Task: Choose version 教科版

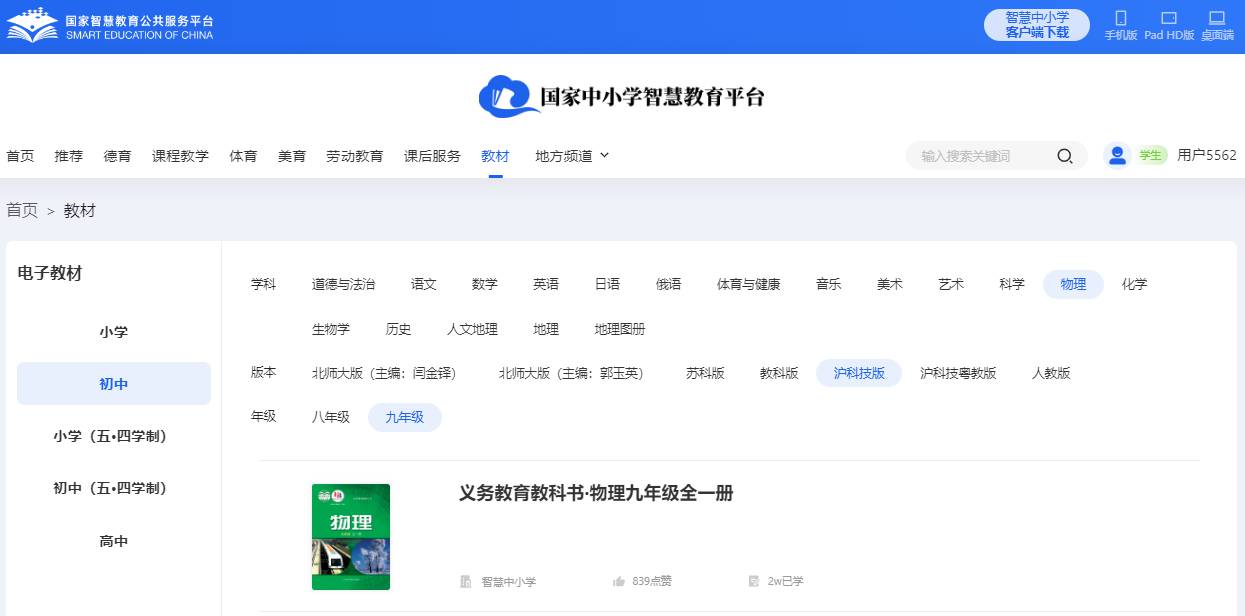Action: point(779,373)
